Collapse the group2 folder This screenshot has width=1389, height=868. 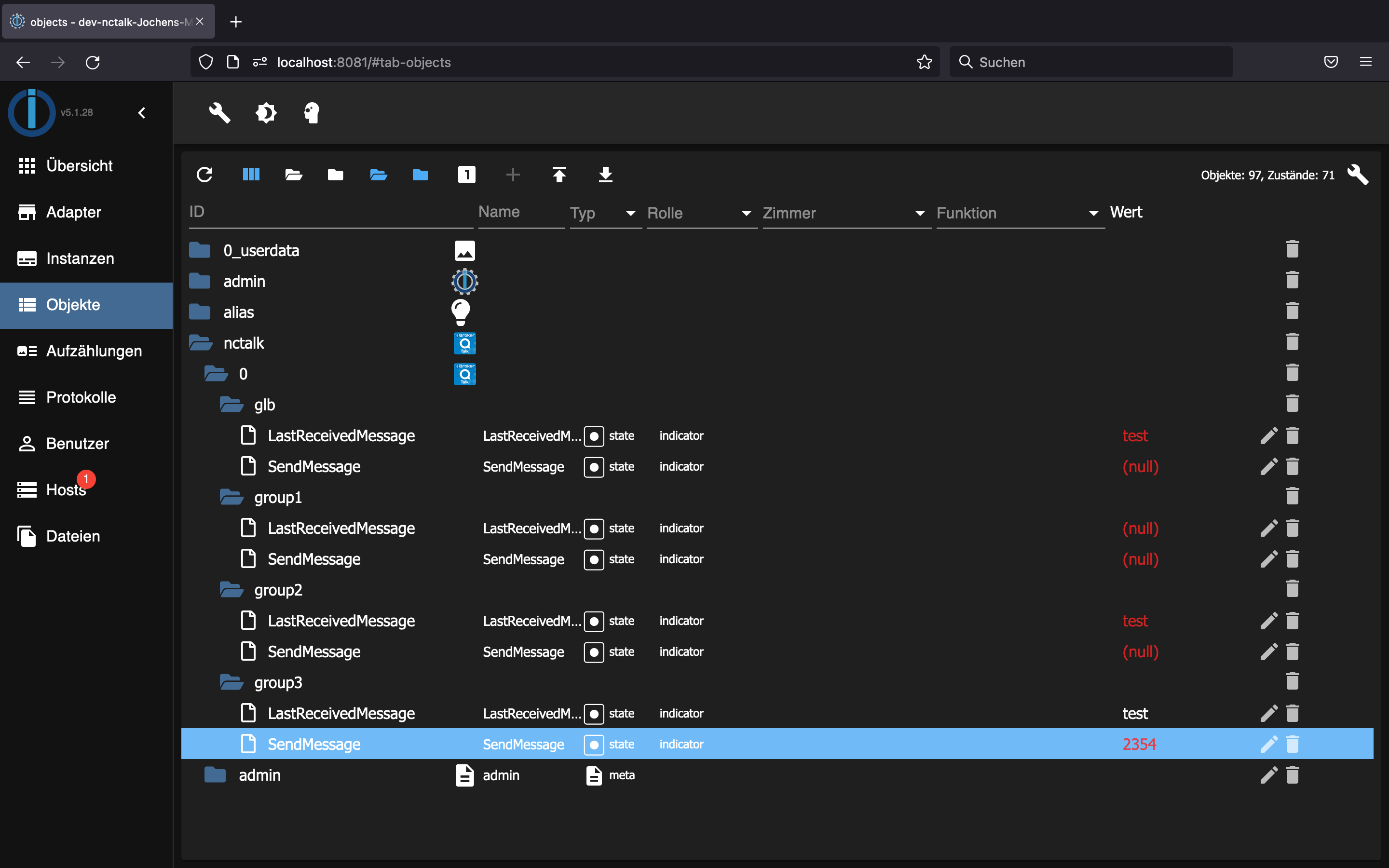tap(231, 590)
